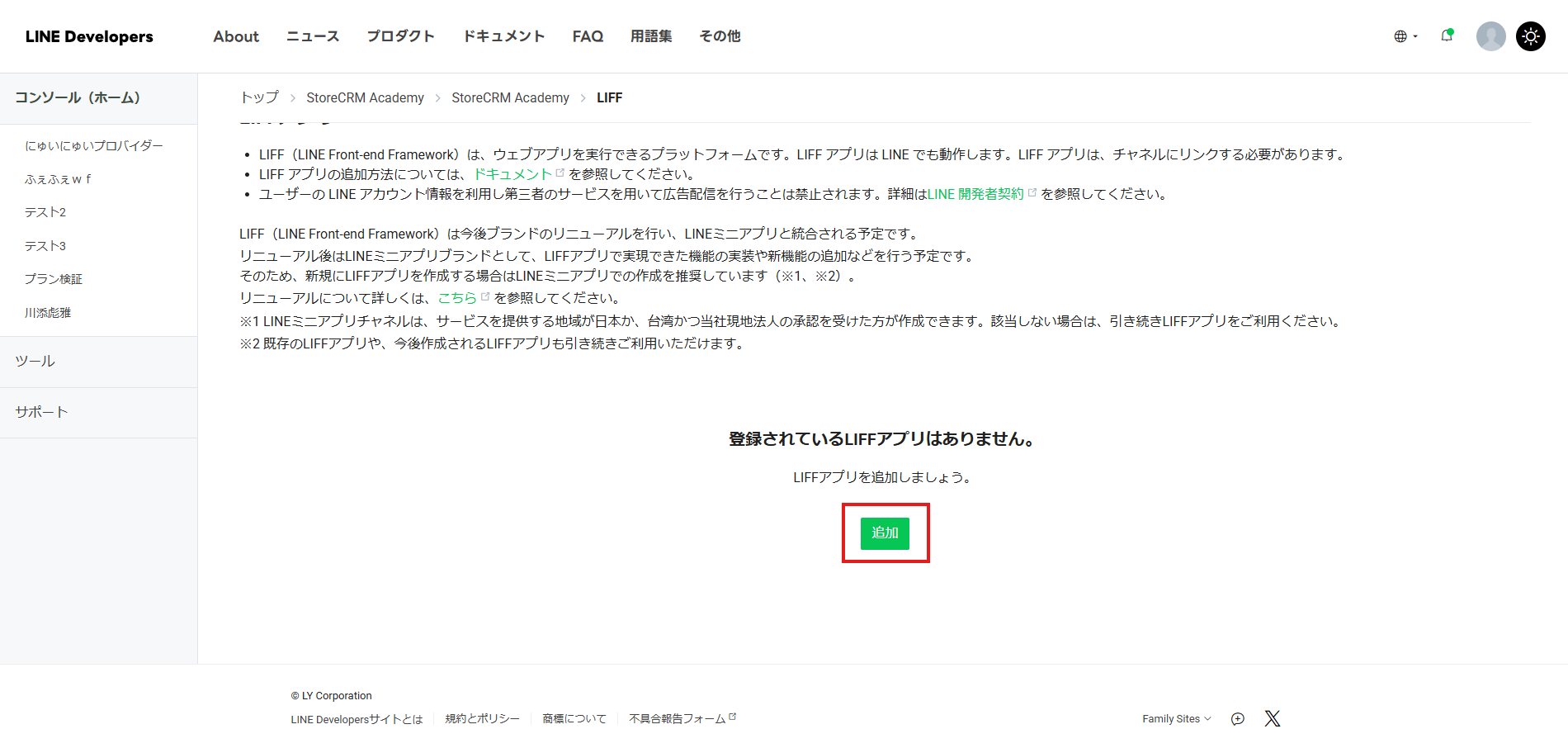Image resolution: width=1568 pixels, height=748 pixels.
Task: Open the その他 menu in header
Action: pos(720,36)
